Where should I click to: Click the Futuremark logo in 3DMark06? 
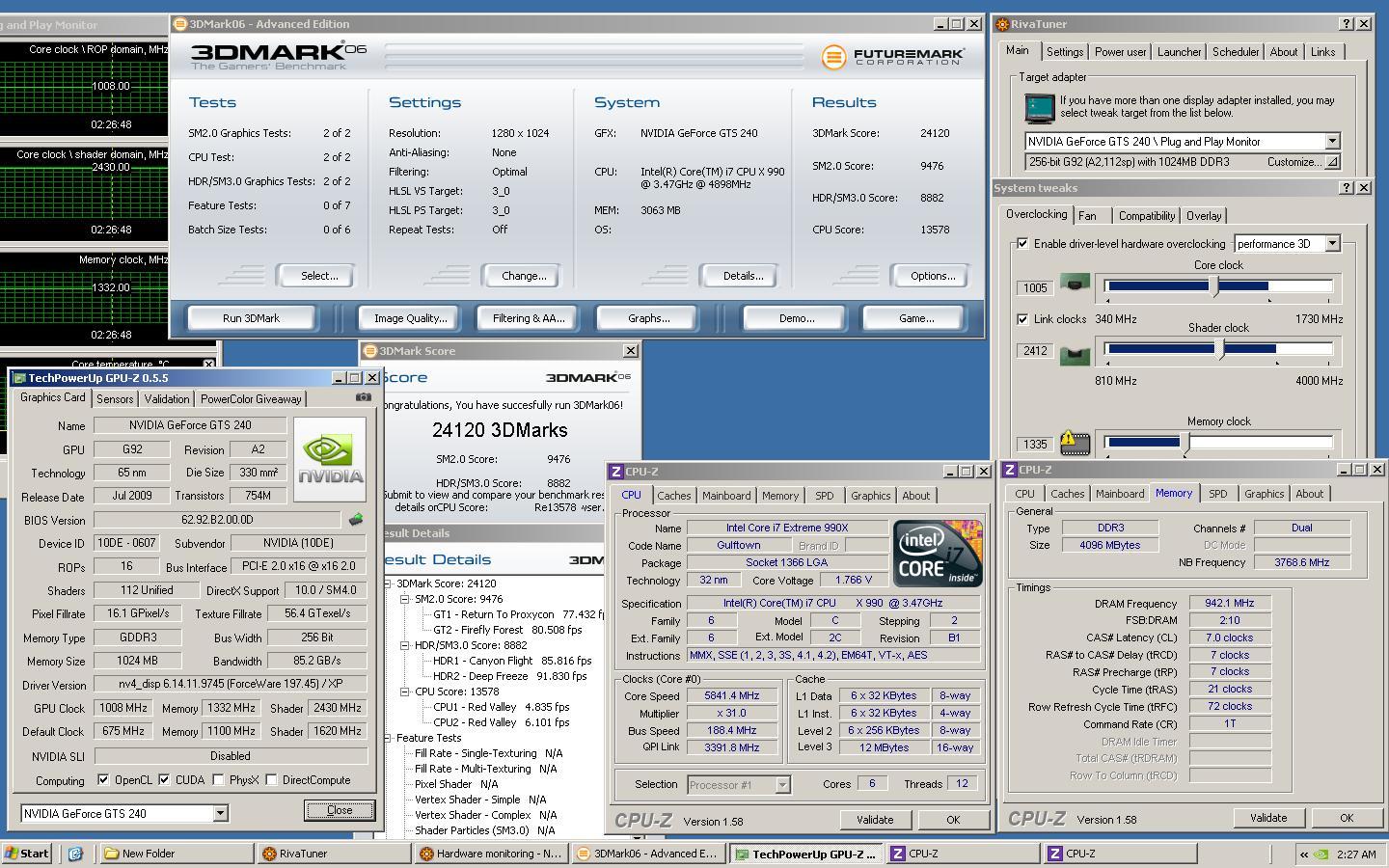pyautogui.click(x=892, y=57)
